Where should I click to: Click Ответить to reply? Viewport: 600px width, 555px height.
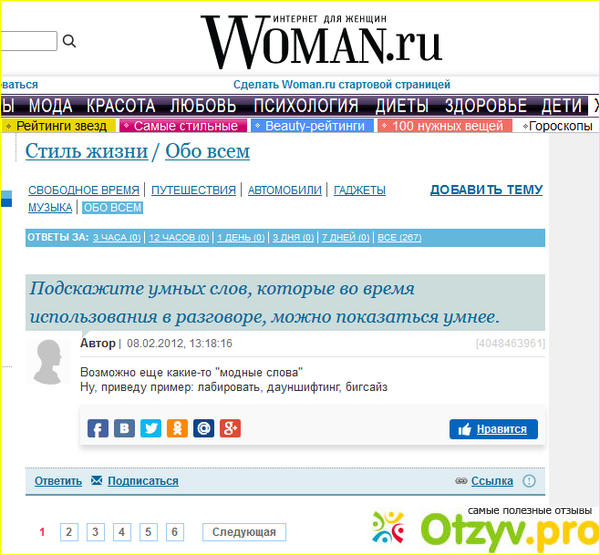coord(58,481)
